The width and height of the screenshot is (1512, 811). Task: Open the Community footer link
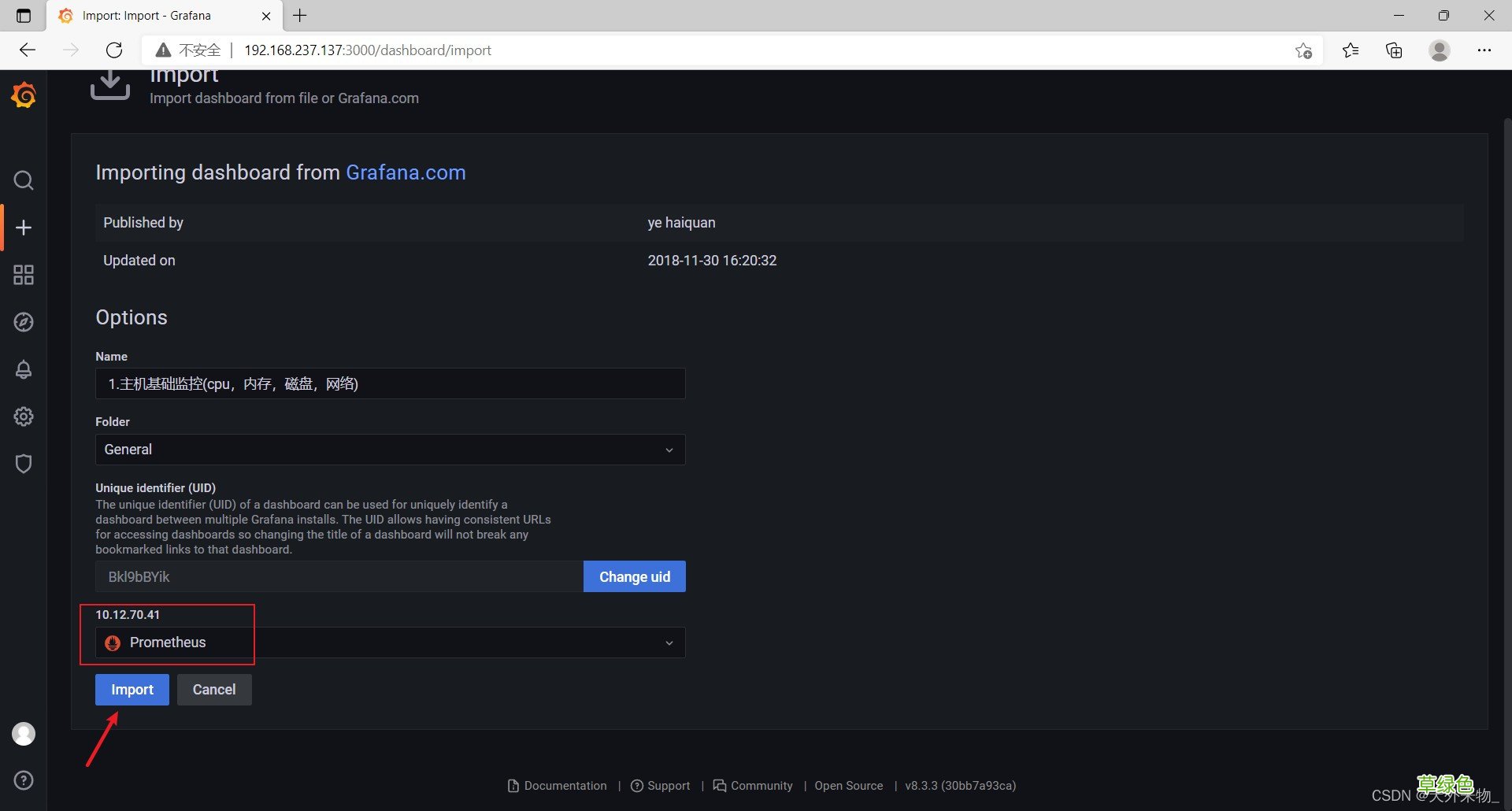[753, 786]
